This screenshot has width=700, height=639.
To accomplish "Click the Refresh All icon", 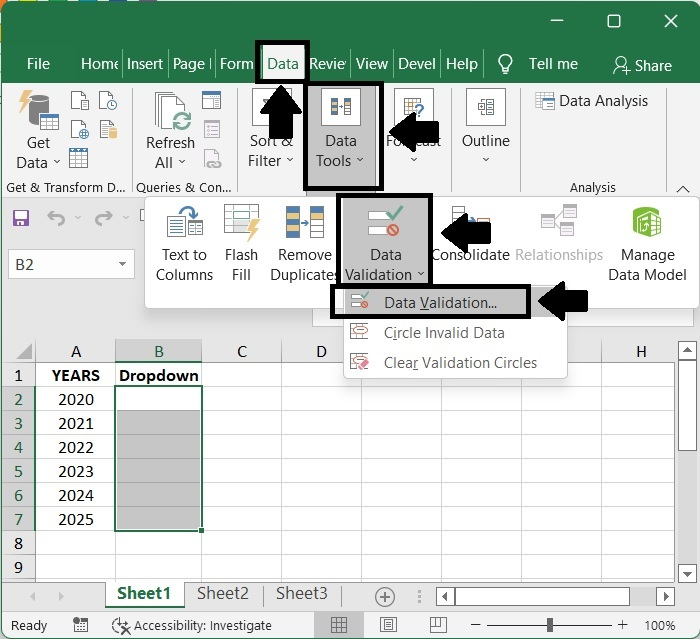I will click(x=173, y=111).
